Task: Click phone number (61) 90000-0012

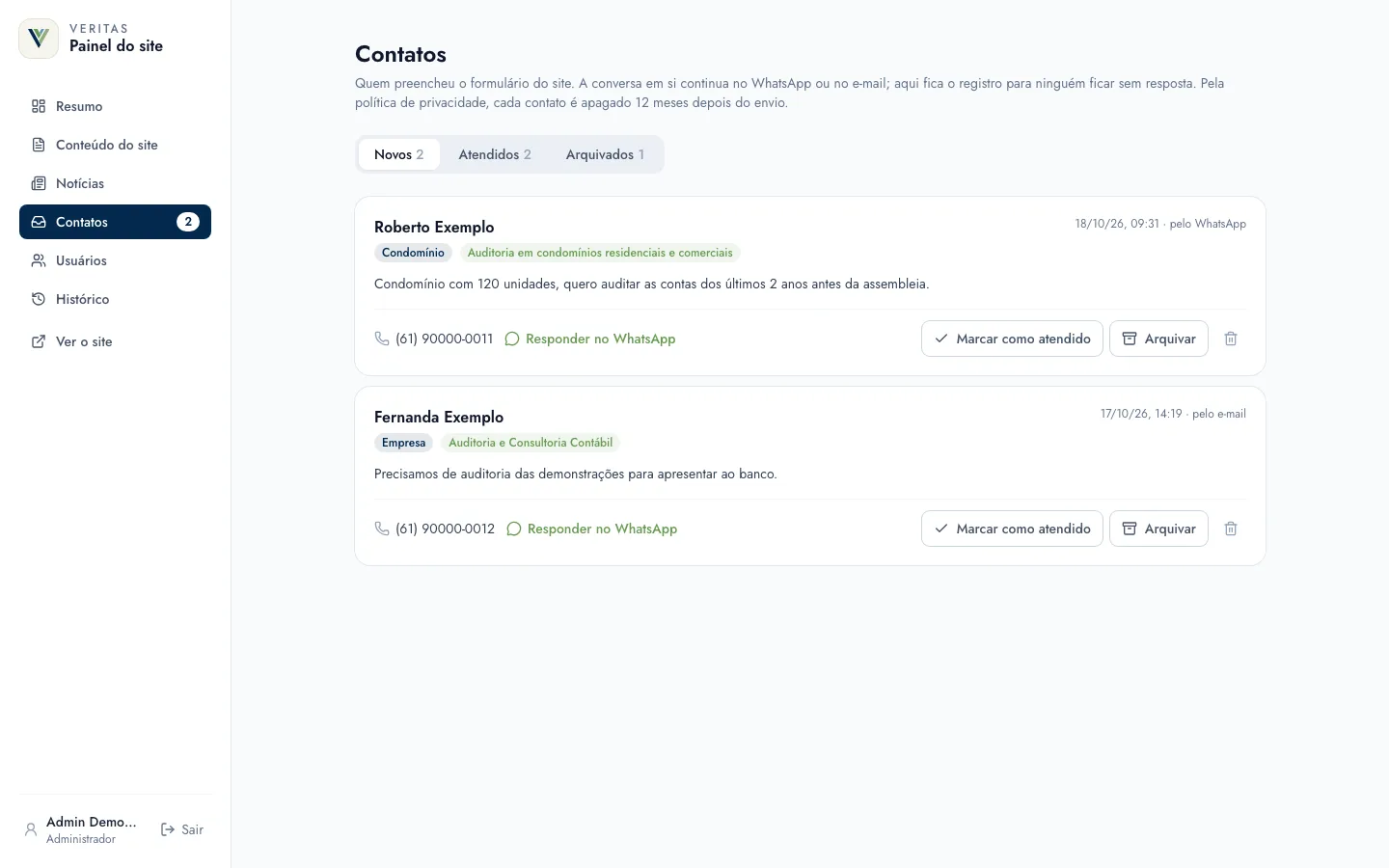Action: [435, 529]
